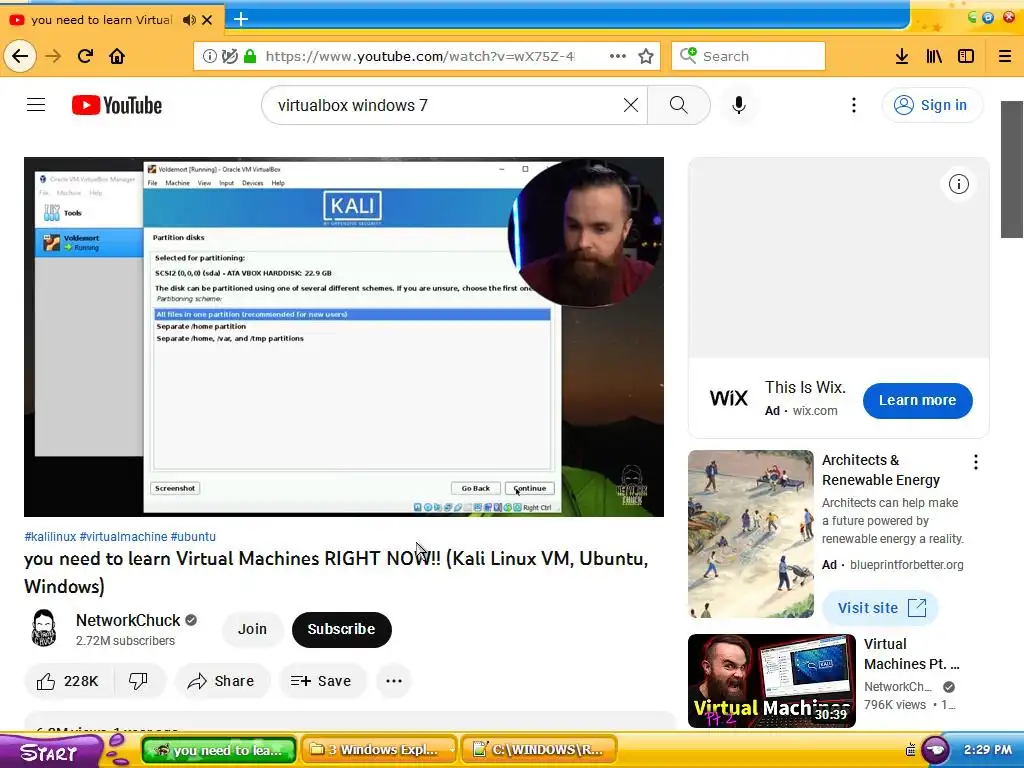This screenshot has height=768, width=1024.
Task: Open Virtual Machines Pt. 2 video thumbnail
Action: [771, 680]
